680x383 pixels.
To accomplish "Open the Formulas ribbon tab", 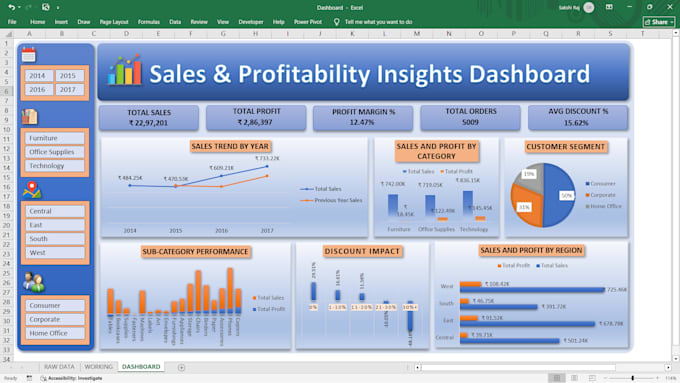I will coord(149,22).
